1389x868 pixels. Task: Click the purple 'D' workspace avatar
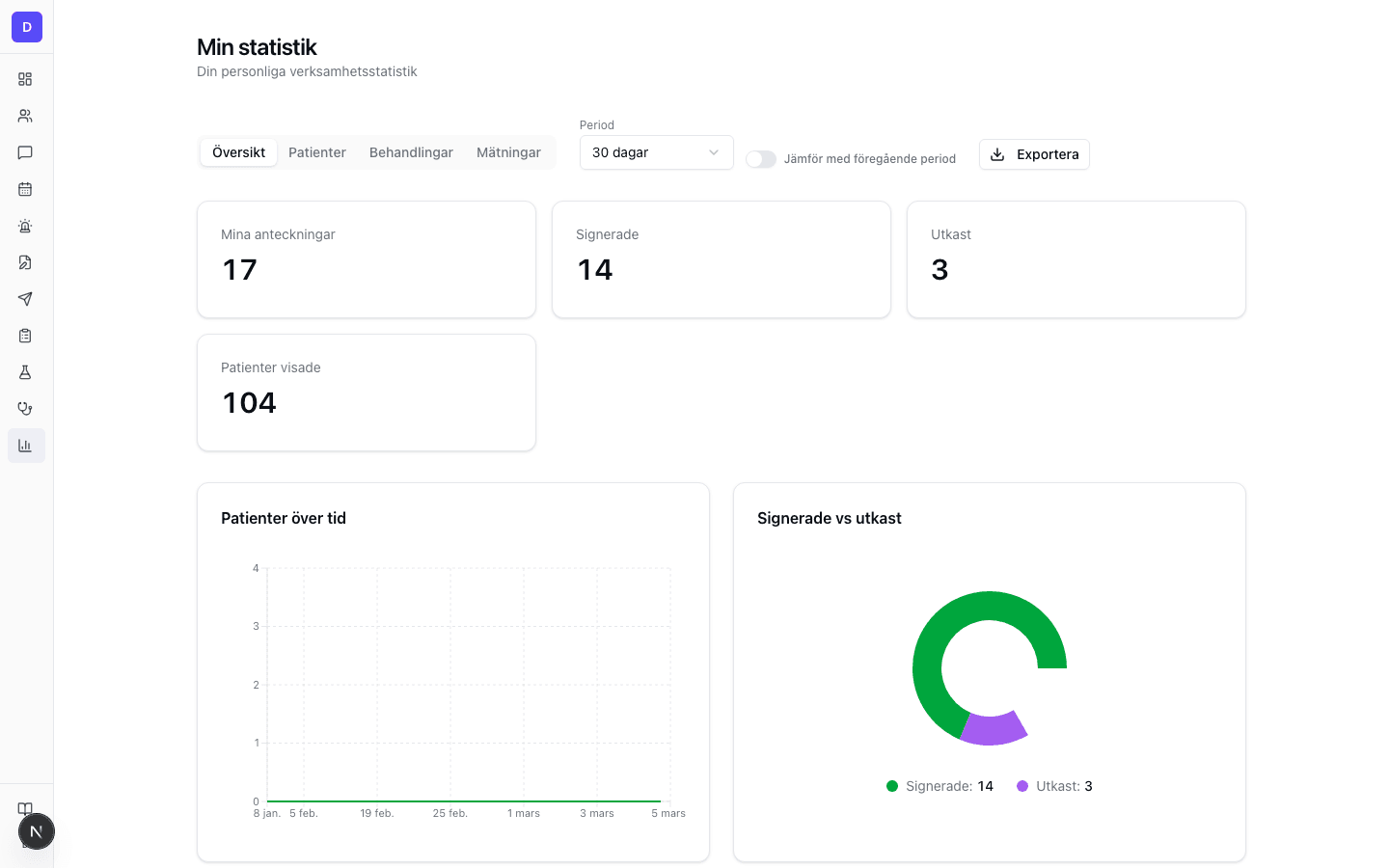pyautogui.click(x=27, y=27)
